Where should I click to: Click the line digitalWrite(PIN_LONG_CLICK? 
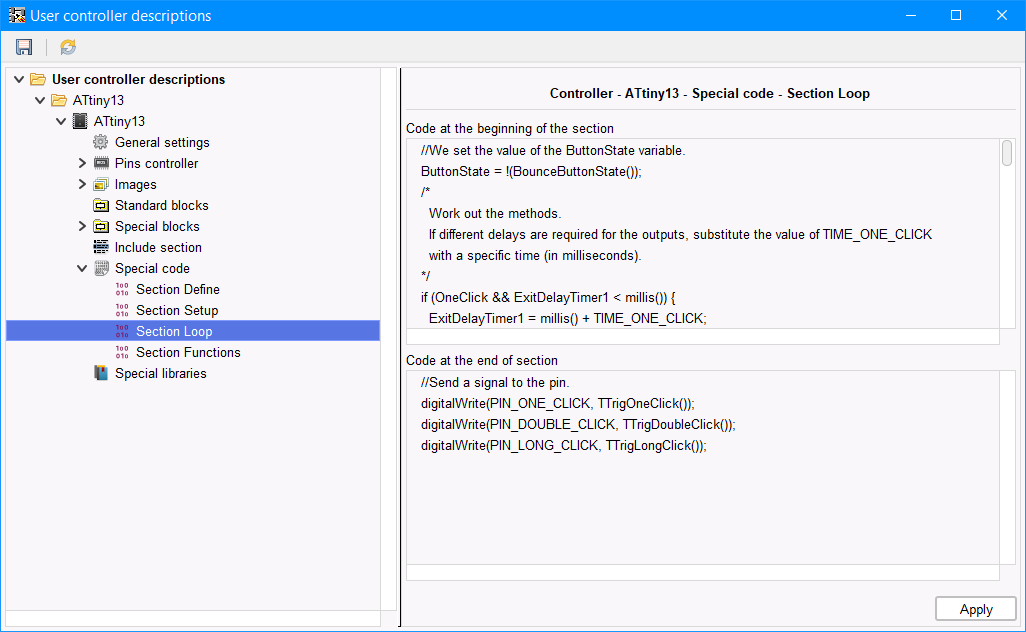pos(564,446)
